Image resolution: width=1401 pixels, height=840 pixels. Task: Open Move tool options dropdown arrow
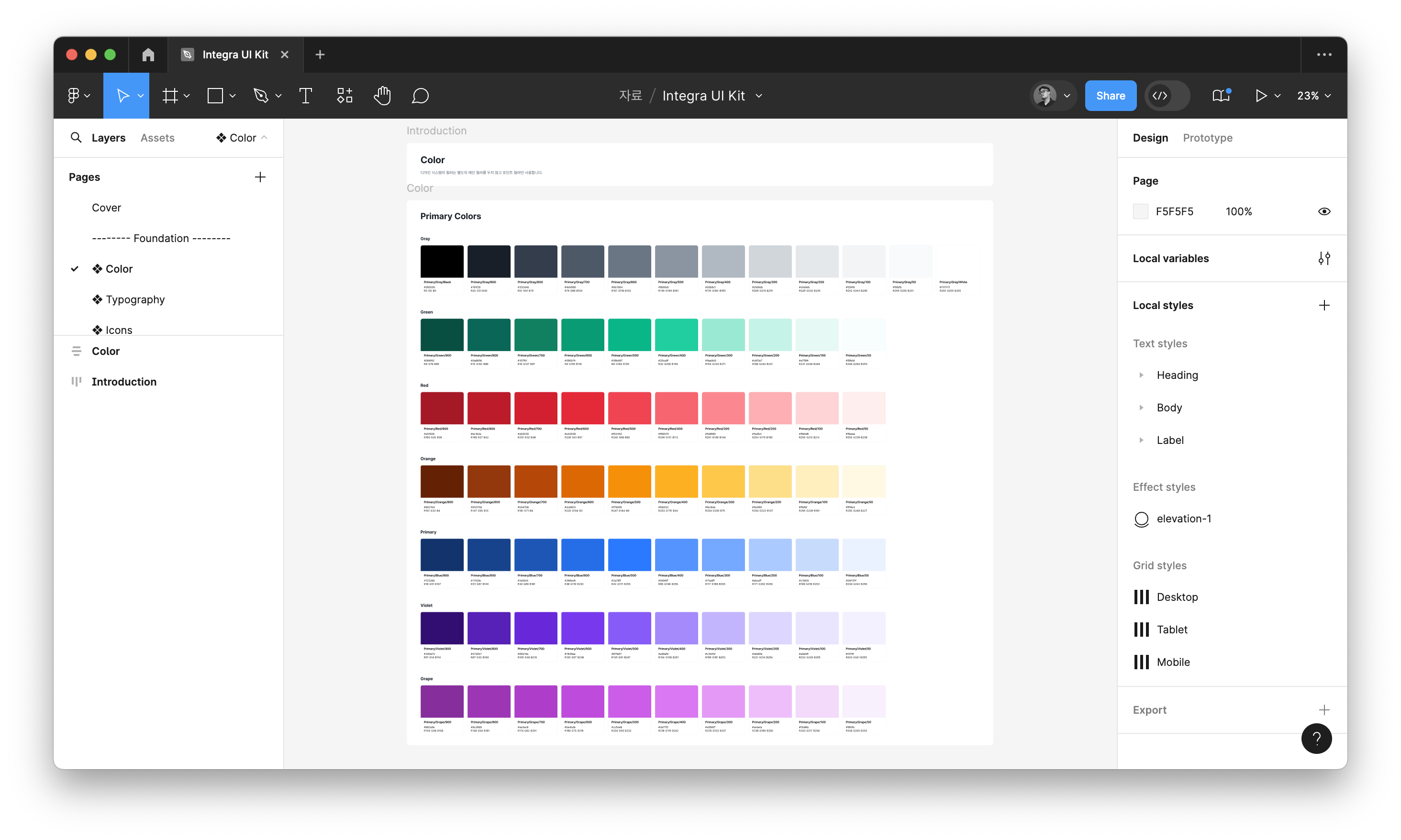(x=140, y=96)
